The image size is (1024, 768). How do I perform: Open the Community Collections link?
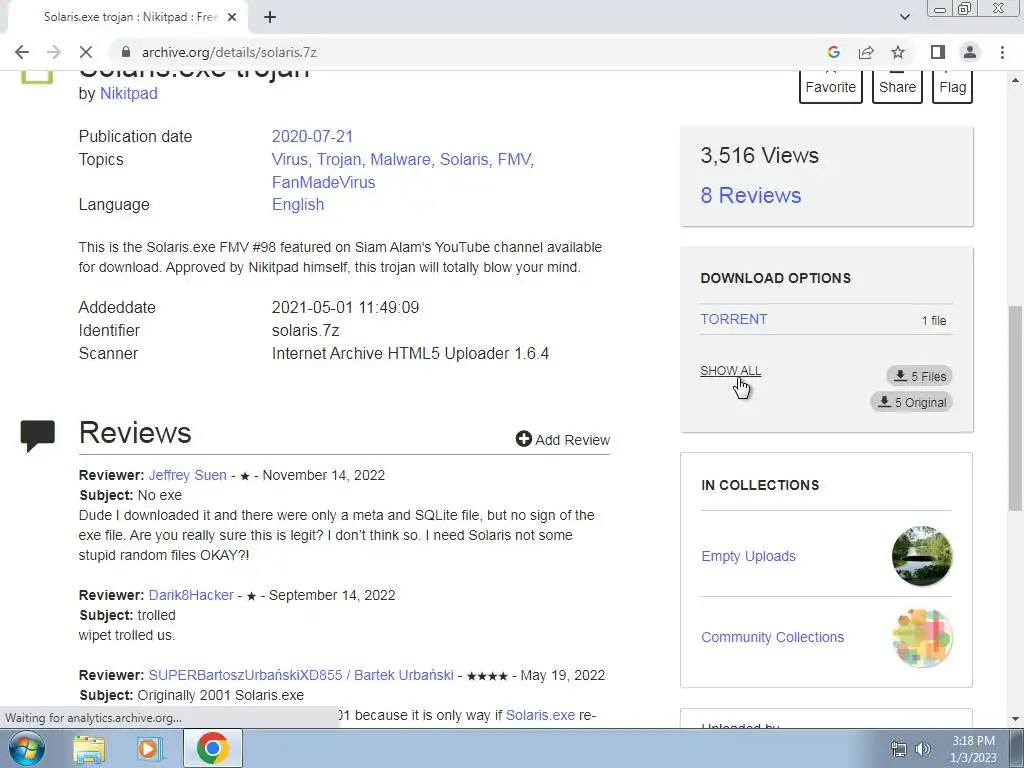(773, 637)
